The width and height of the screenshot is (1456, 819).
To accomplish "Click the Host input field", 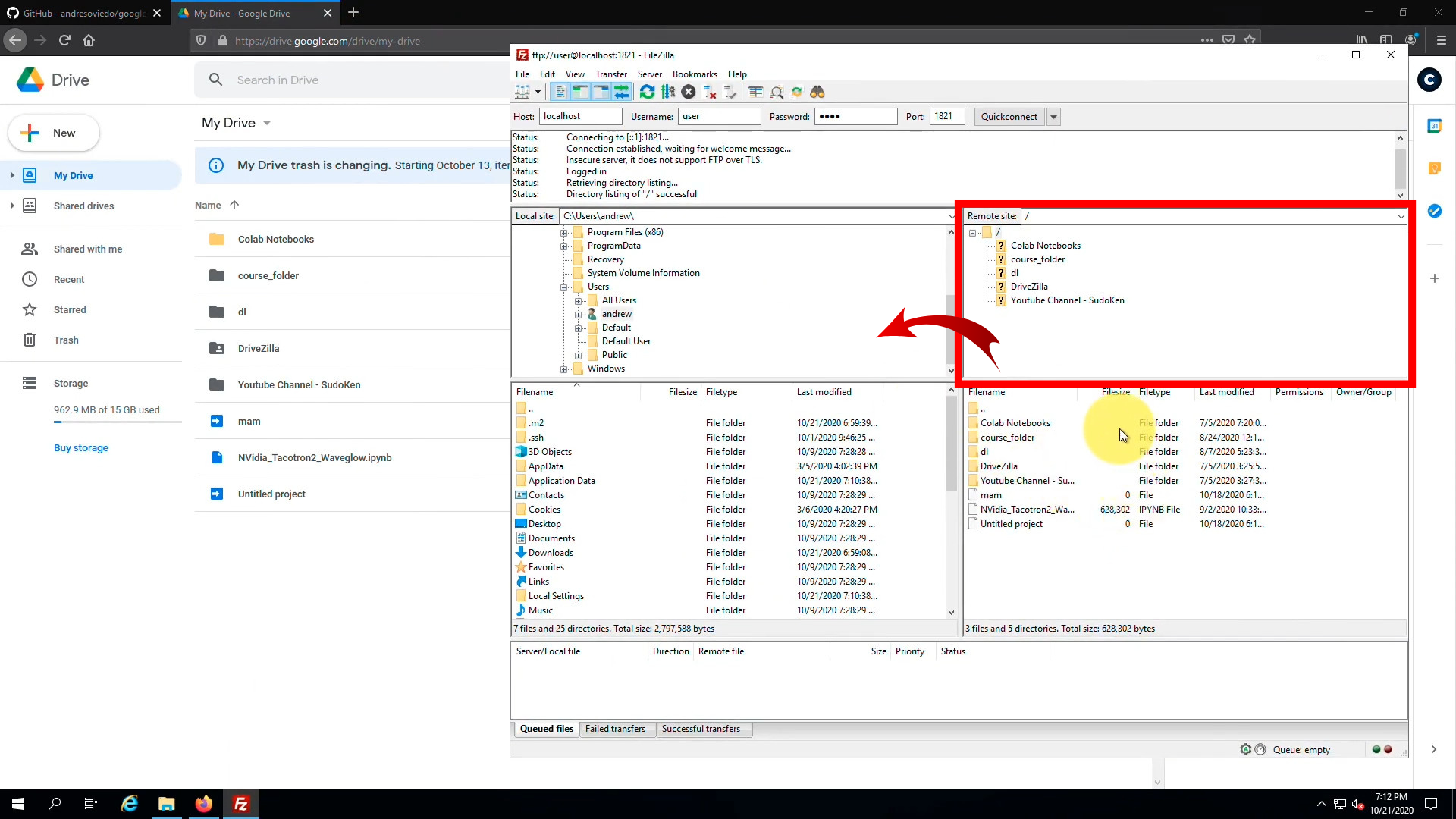I will pos(580,117).
